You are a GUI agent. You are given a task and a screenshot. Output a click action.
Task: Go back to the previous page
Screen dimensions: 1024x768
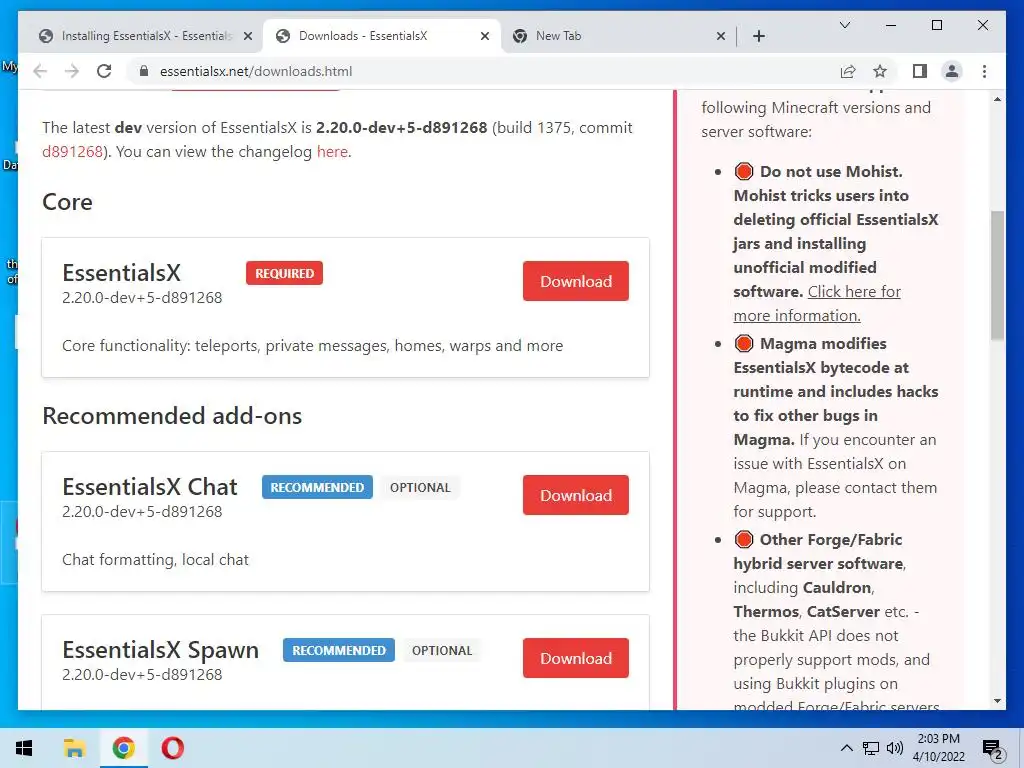click(40, 71)
